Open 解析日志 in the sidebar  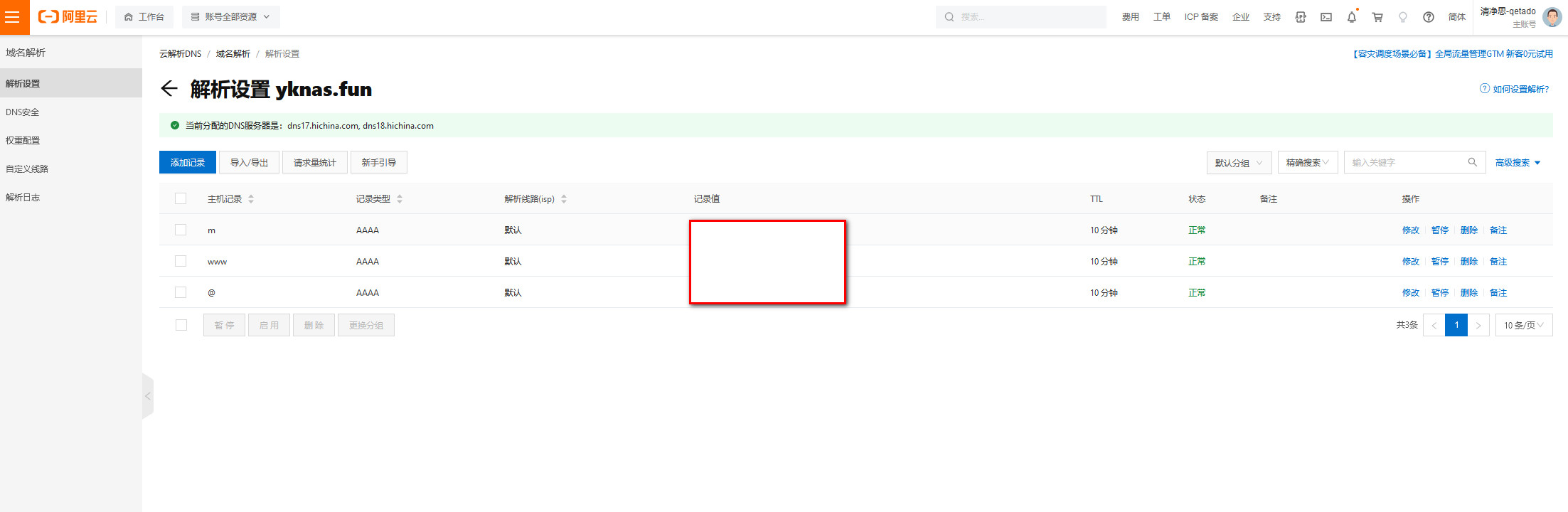click(23, 198)
